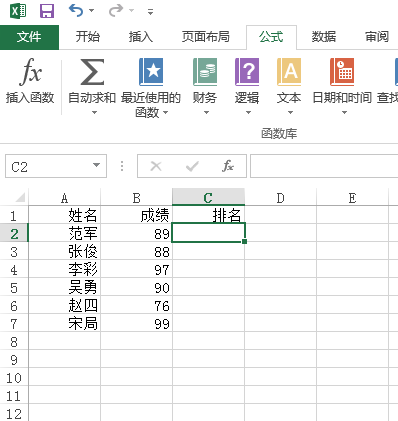The image size is (398, 421).
Task: Click cell with name 李彩
Action: point(65,269)
